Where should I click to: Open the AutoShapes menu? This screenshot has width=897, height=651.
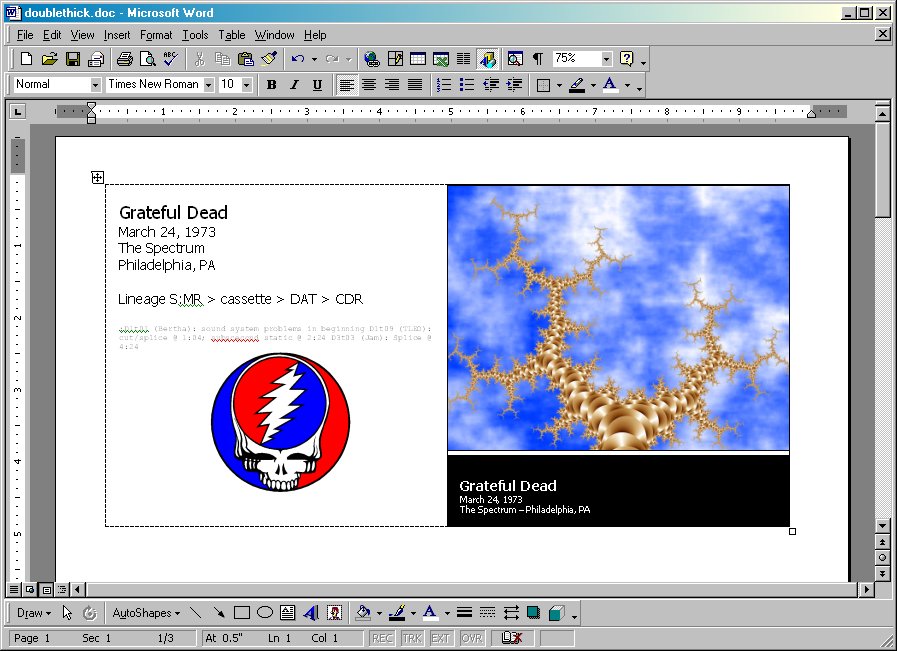pos(146,613)
